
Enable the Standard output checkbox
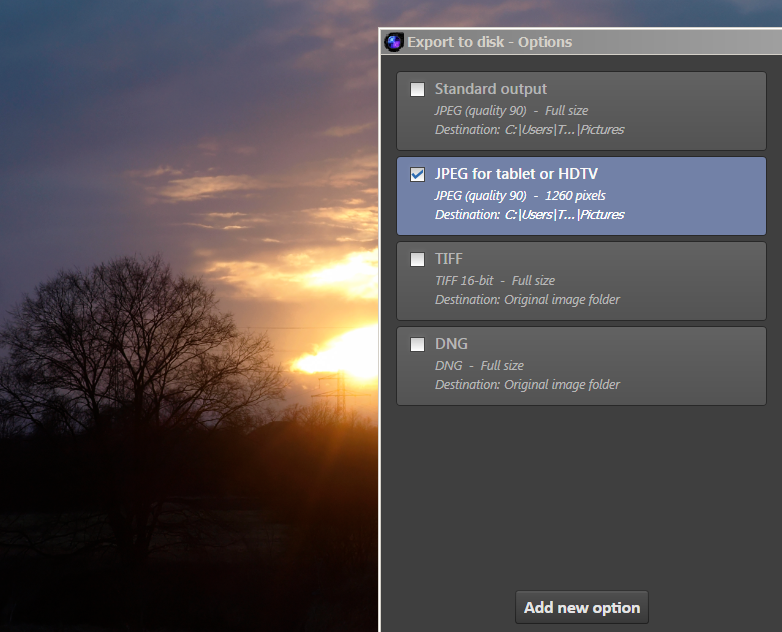(x=417, y=90)
